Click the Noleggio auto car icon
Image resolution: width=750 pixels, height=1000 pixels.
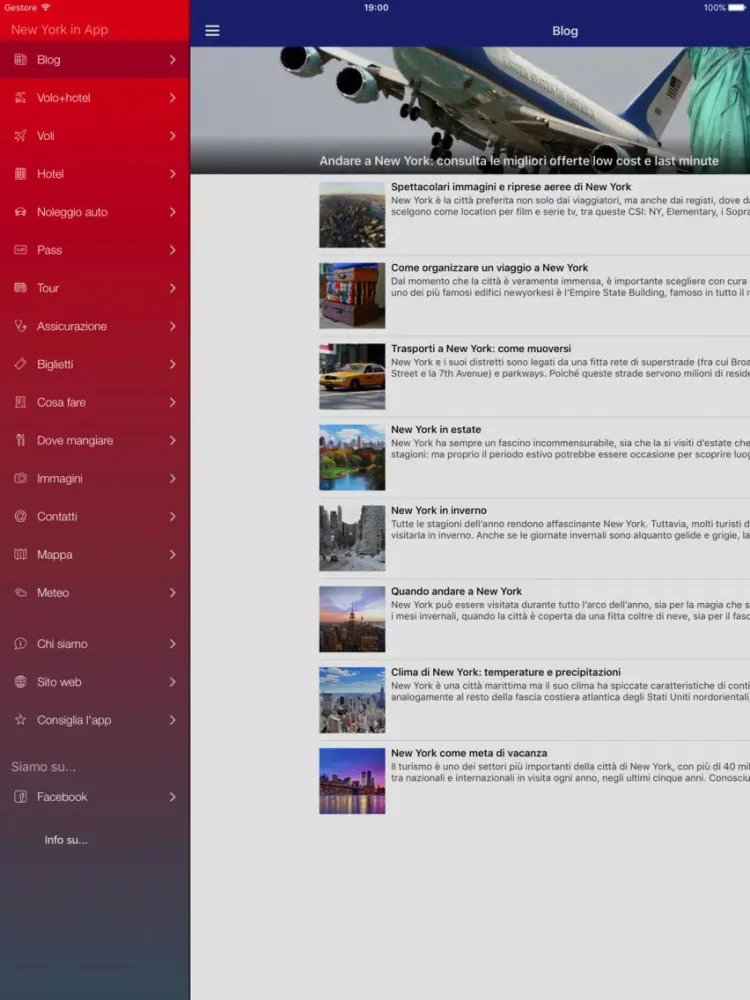(x=20, y=212)
